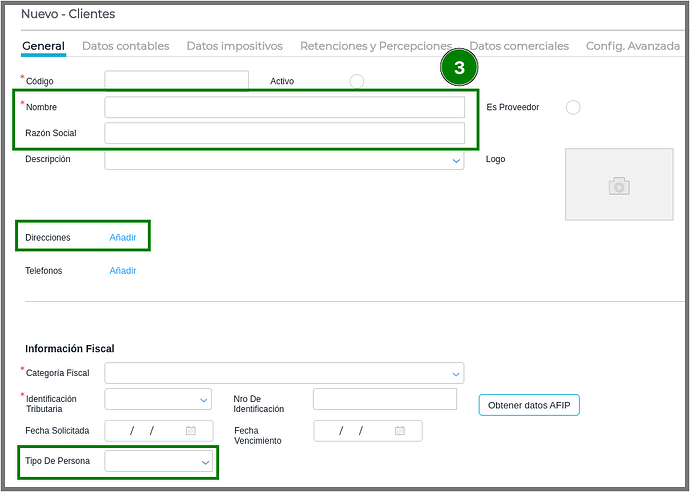Click Añadir link next to Telefonos
Viewport: 690px width, 492px height.
tap(123, 271)
